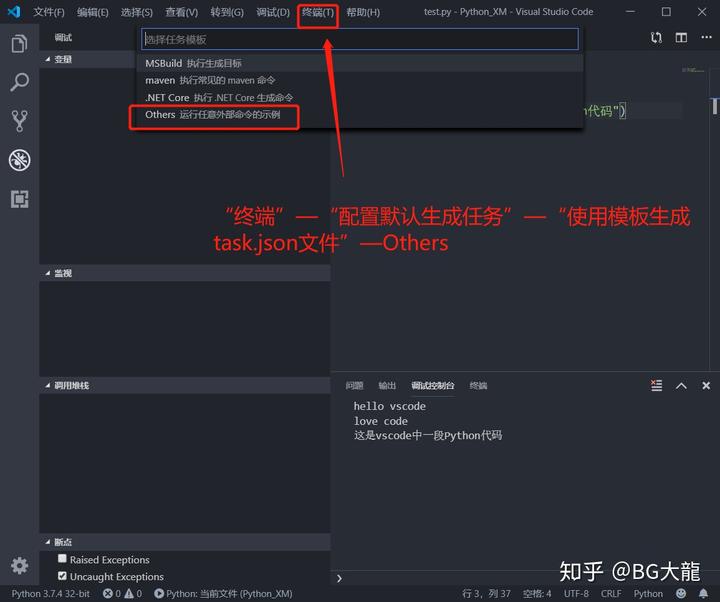Click the open changes compare icon

[x=656, y=38]
